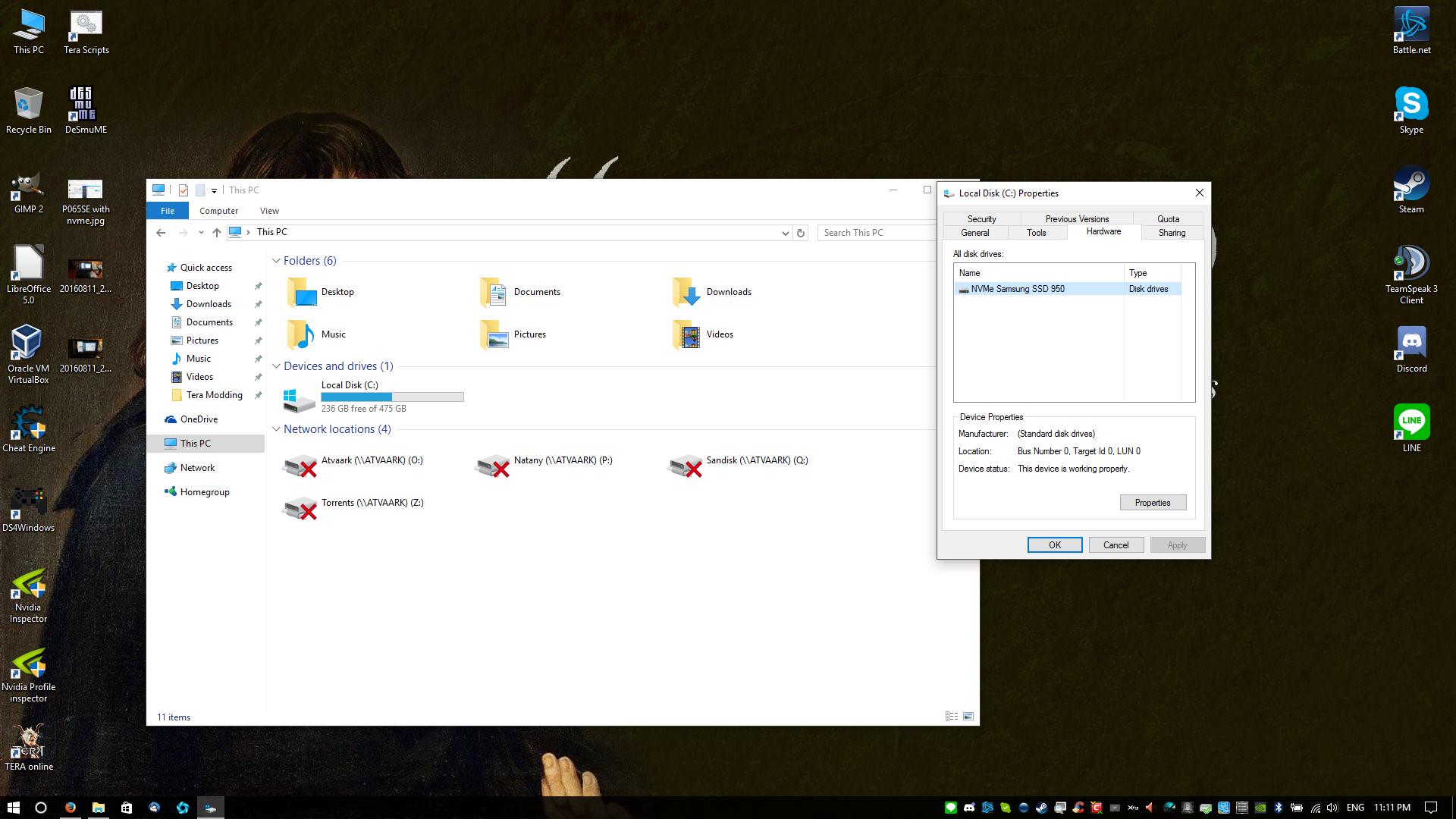The image size is (1456, 819).
Task: Select the GIMP 2 desktop icon
Action: click(x=28, y=190)
